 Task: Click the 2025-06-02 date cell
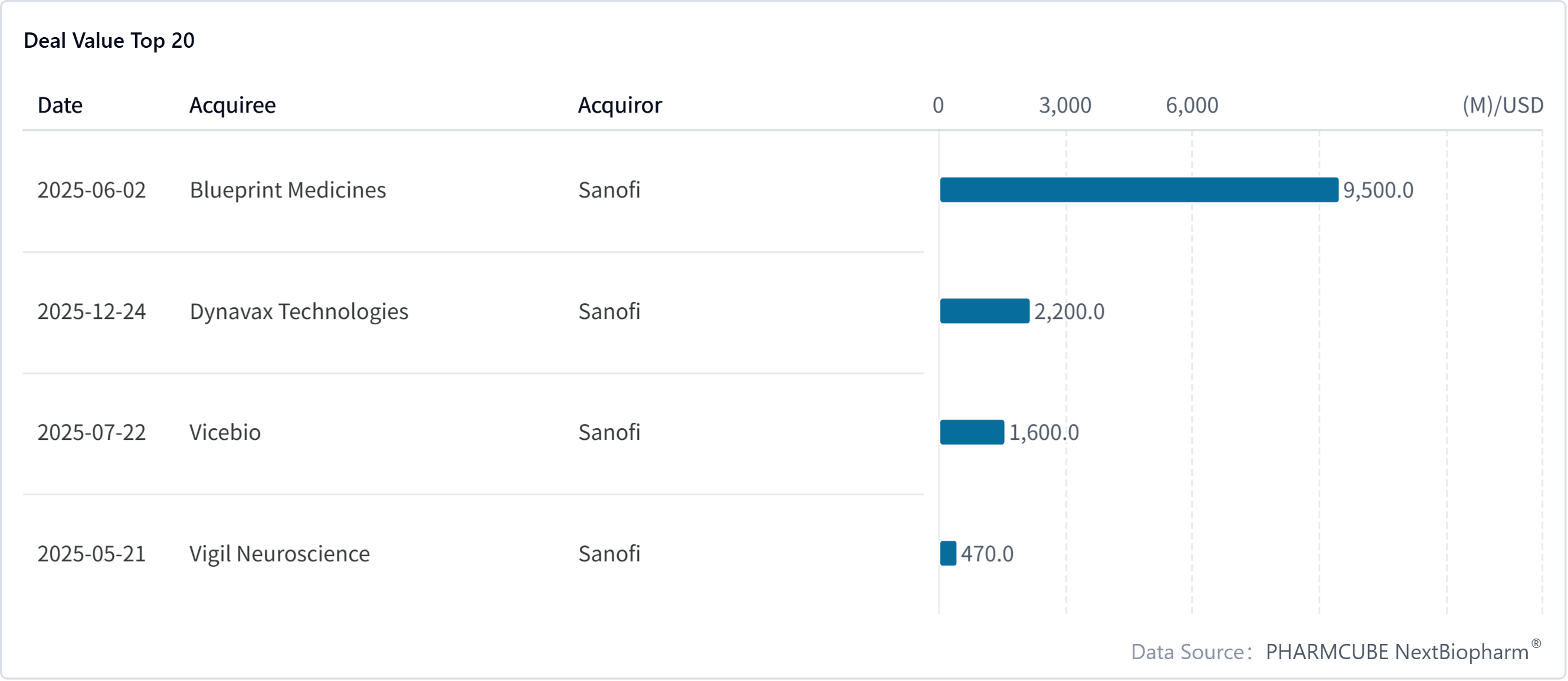click(91, 190)
